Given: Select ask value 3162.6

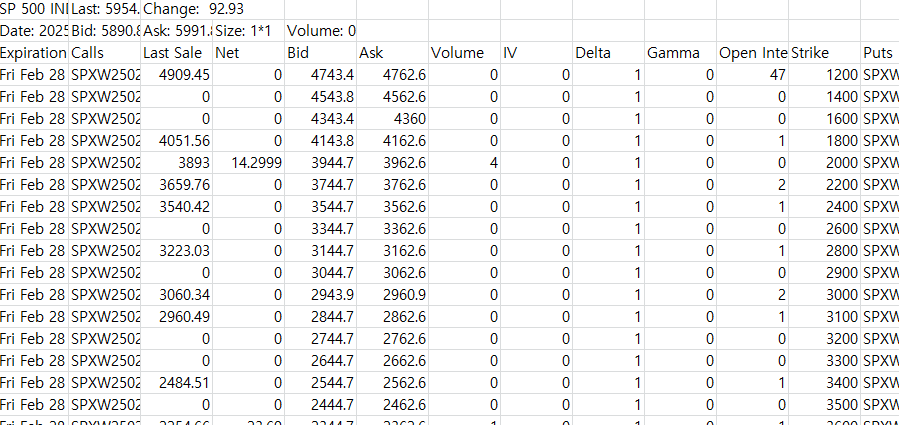Looking at the screenshot, I should [392, 251].
